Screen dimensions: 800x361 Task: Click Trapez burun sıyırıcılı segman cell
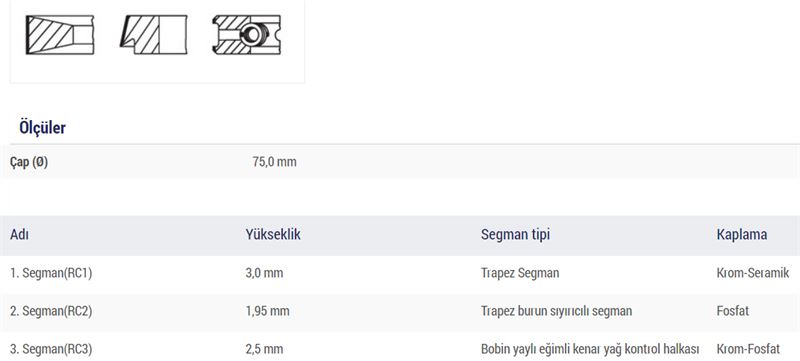coord(556,311)
